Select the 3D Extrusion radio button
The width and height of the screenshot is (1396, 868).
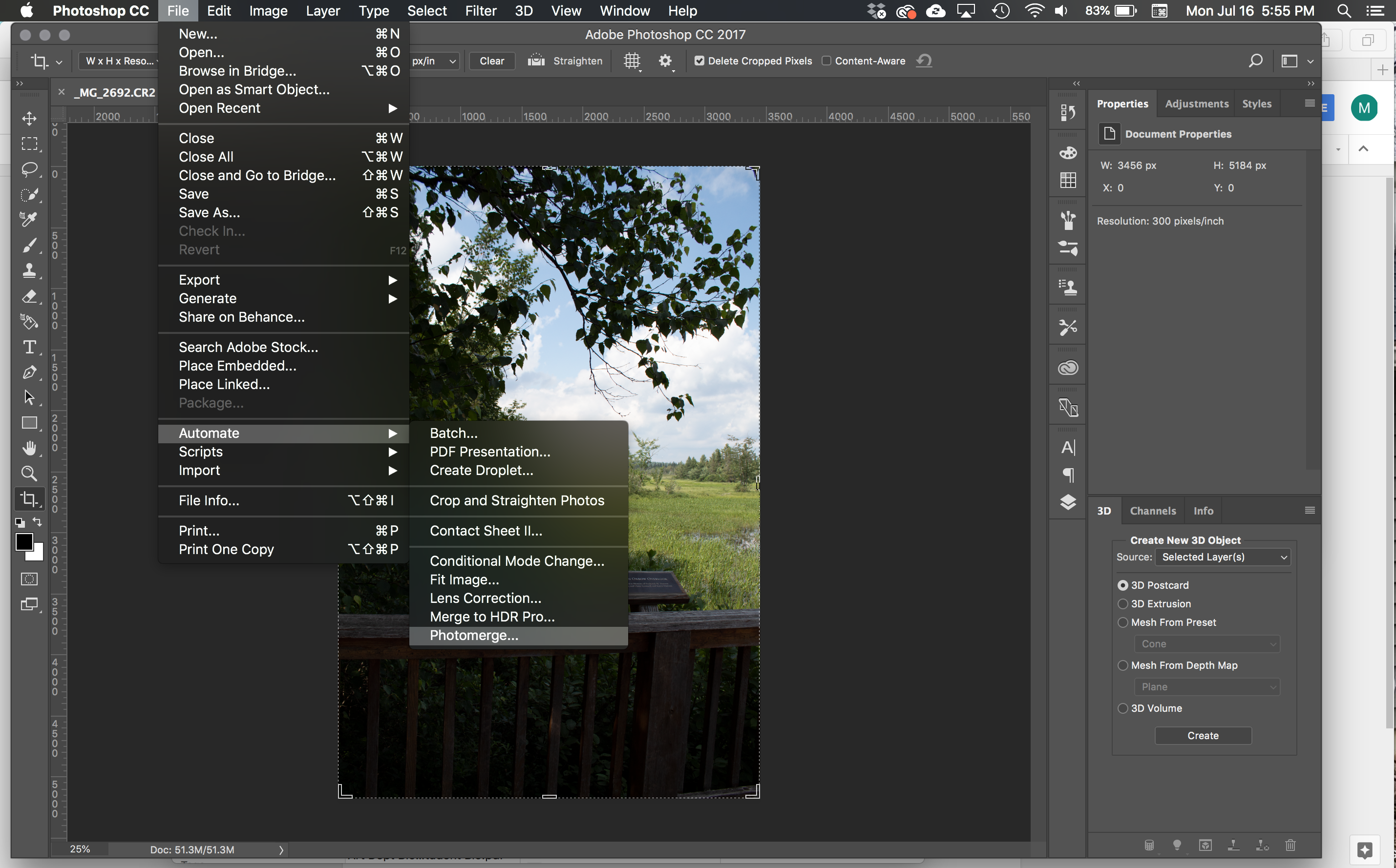pos(1122,603)
